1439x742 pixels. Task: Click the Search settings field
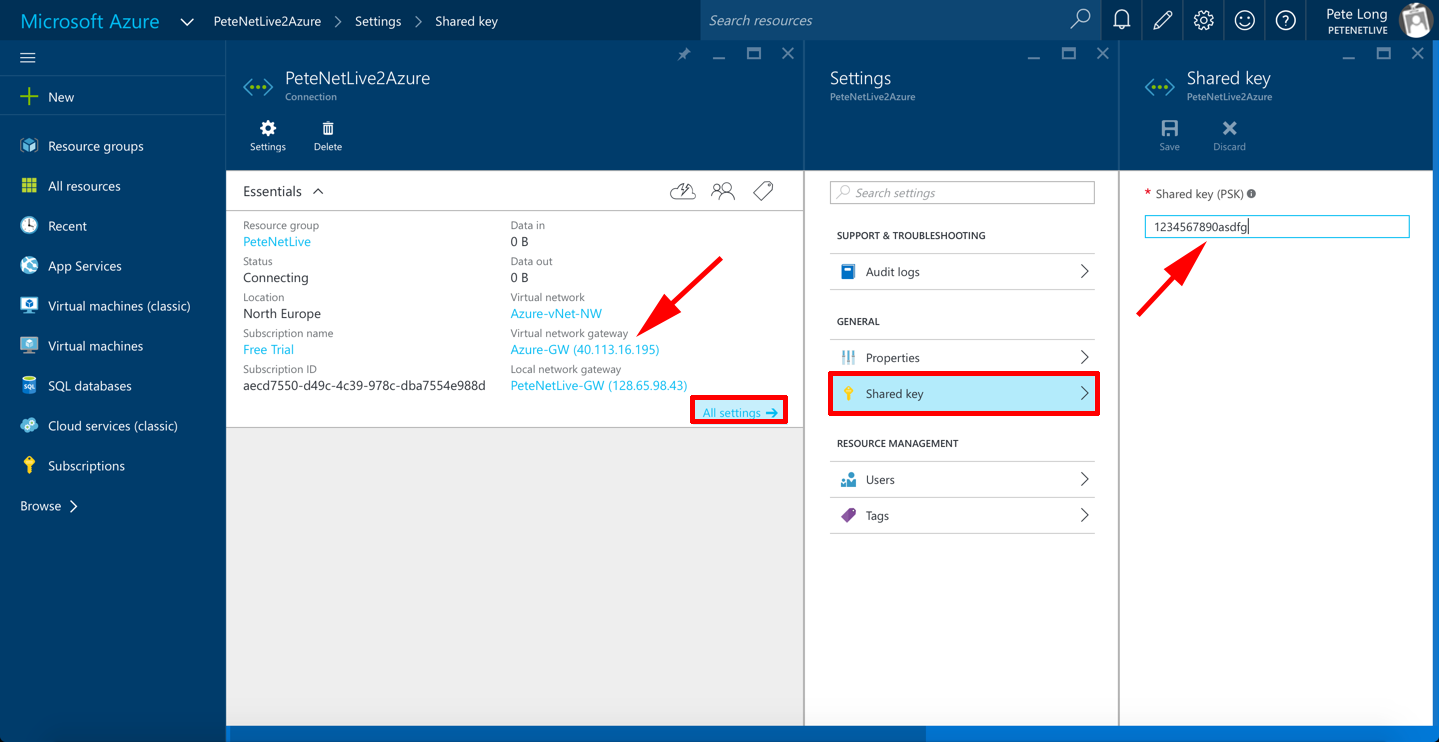(x=962, y=193)
